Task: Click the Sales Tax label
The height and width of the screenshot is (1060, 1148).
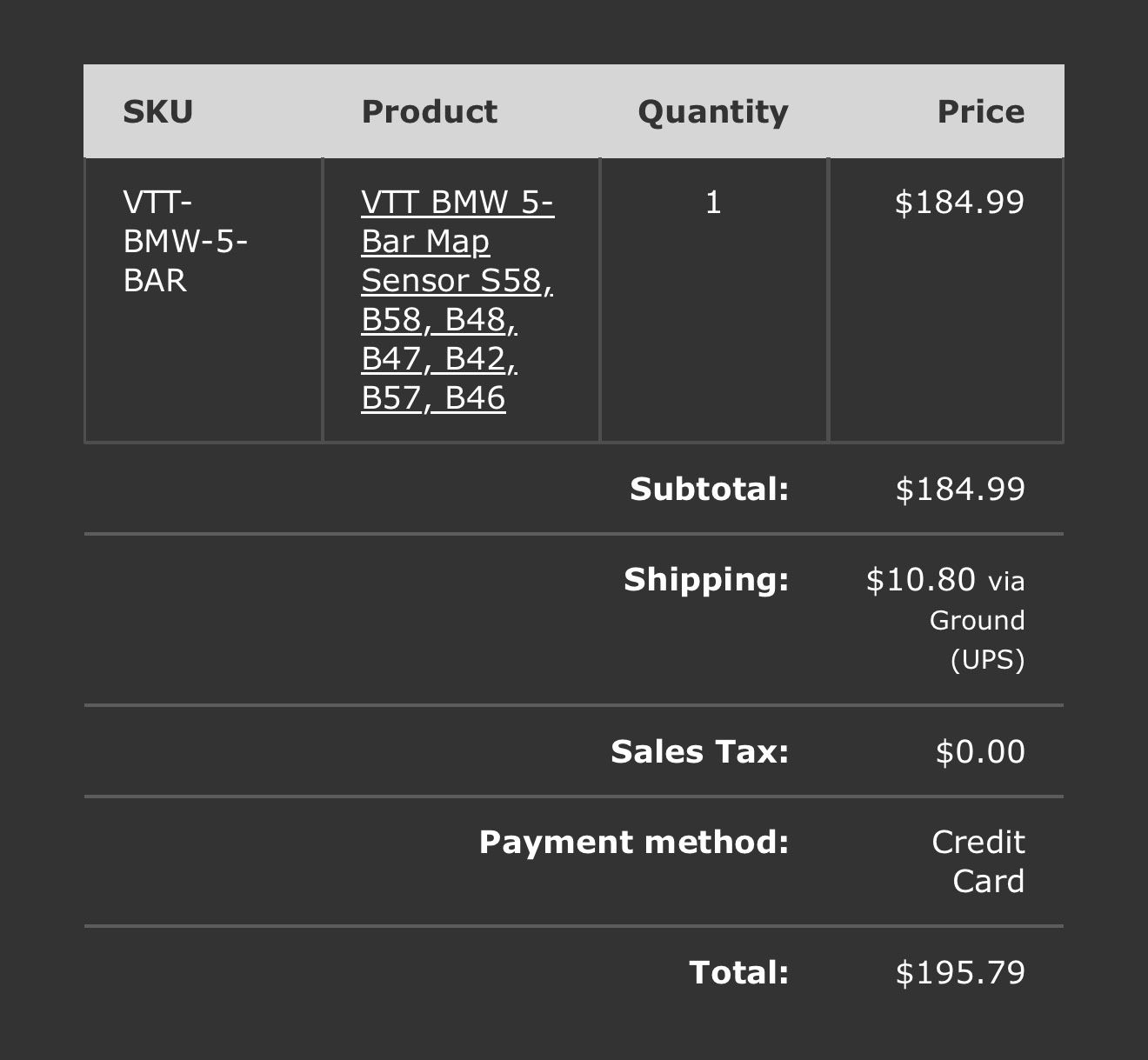Action: [x=699, y=751]
